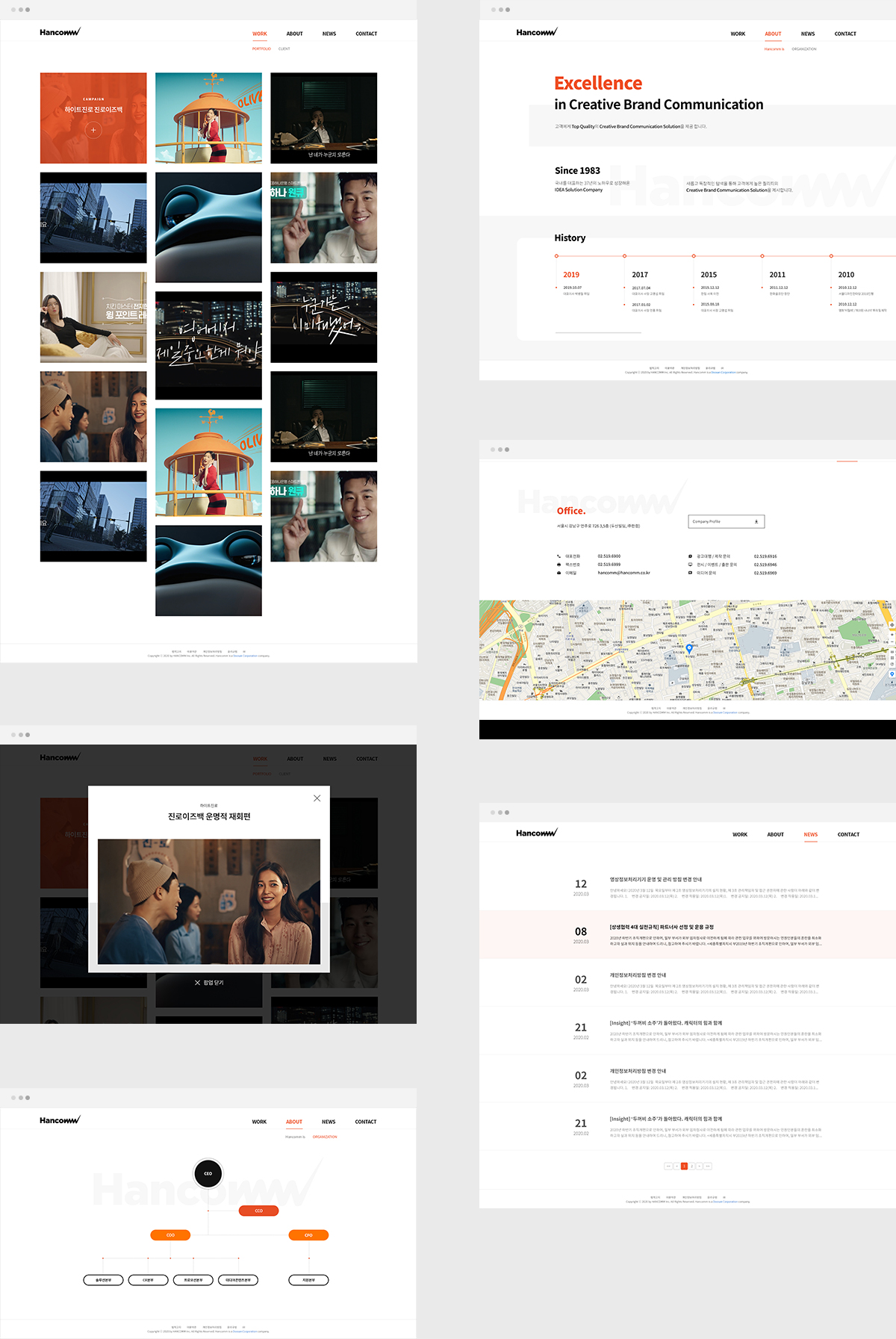Go to the last page using the double-arrow pagination icon
The width and height of the screenshot is (896, 1339).
[x=707, y=1166]
